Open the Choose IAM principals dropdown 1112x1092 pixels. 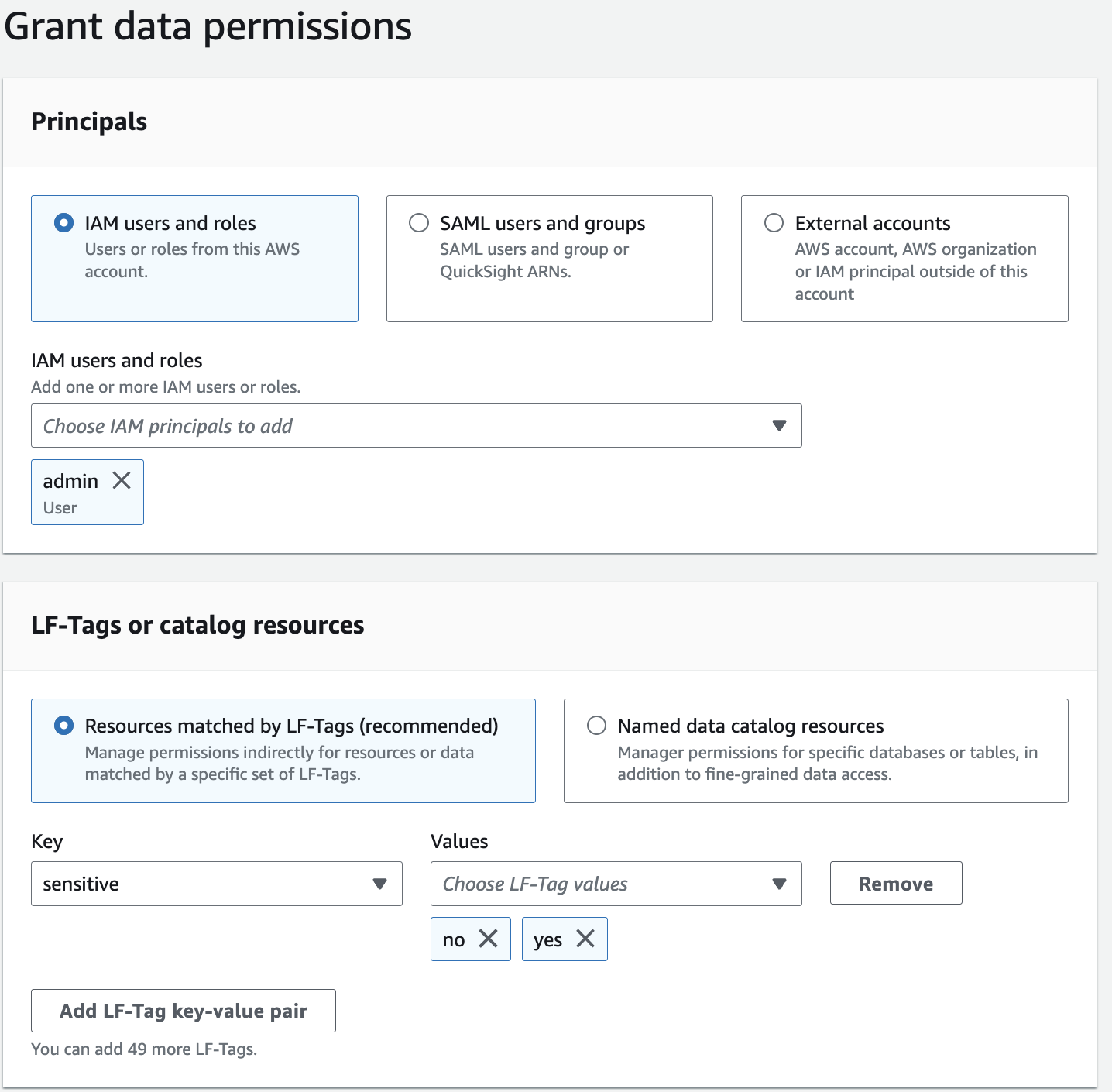point(403,425)
